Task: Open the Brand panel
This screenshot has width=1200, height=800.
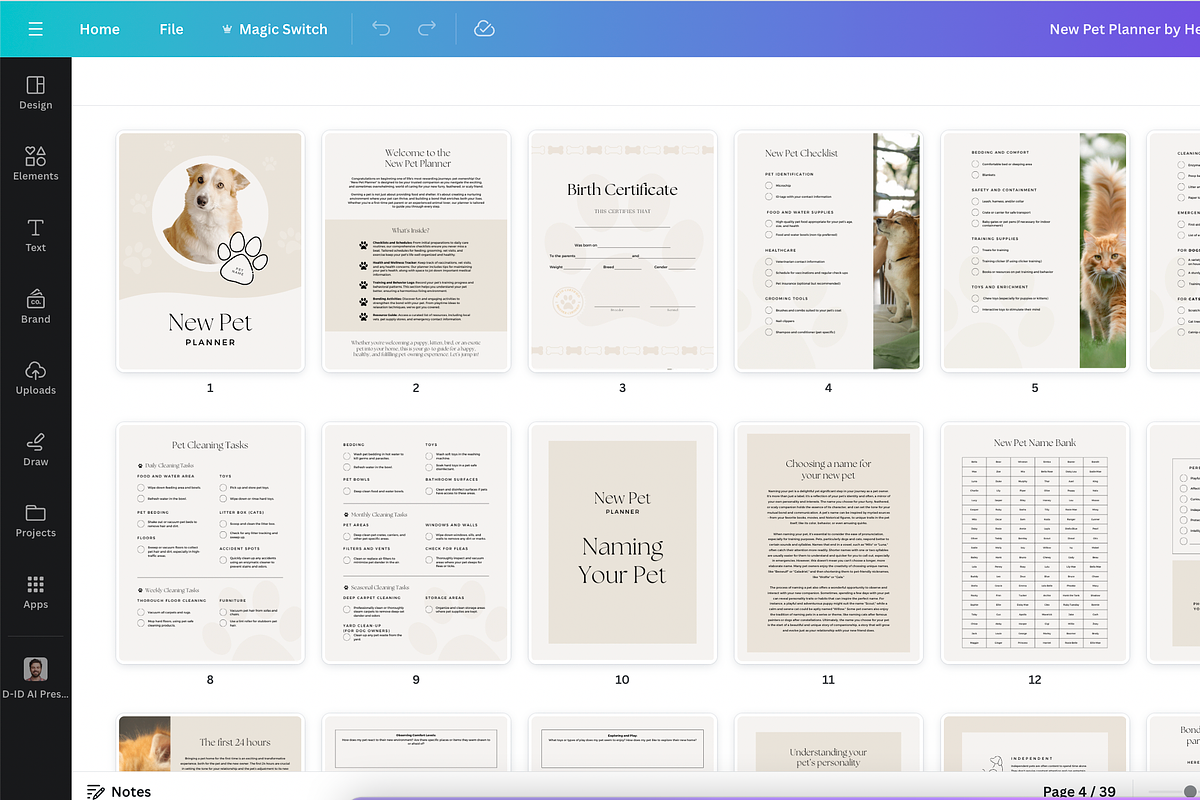Action: click(x=36, y=306)
